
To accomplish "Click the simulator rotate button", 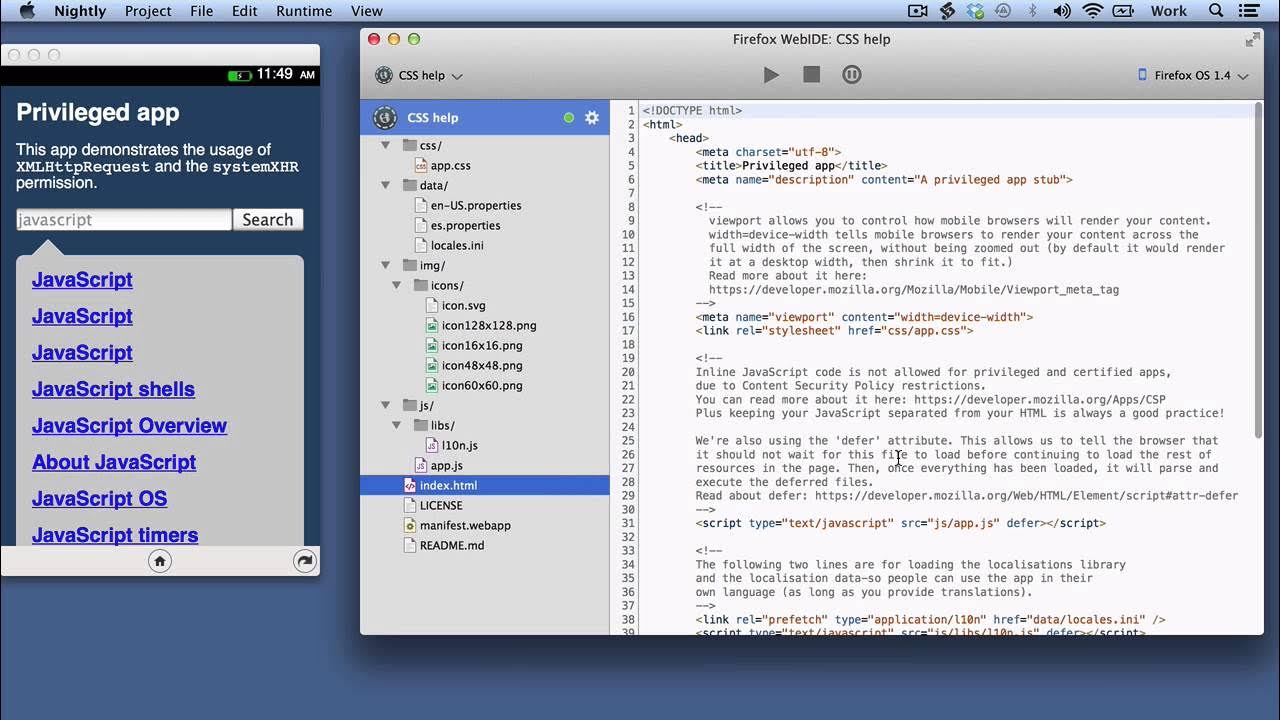I will tap(305, 561).
